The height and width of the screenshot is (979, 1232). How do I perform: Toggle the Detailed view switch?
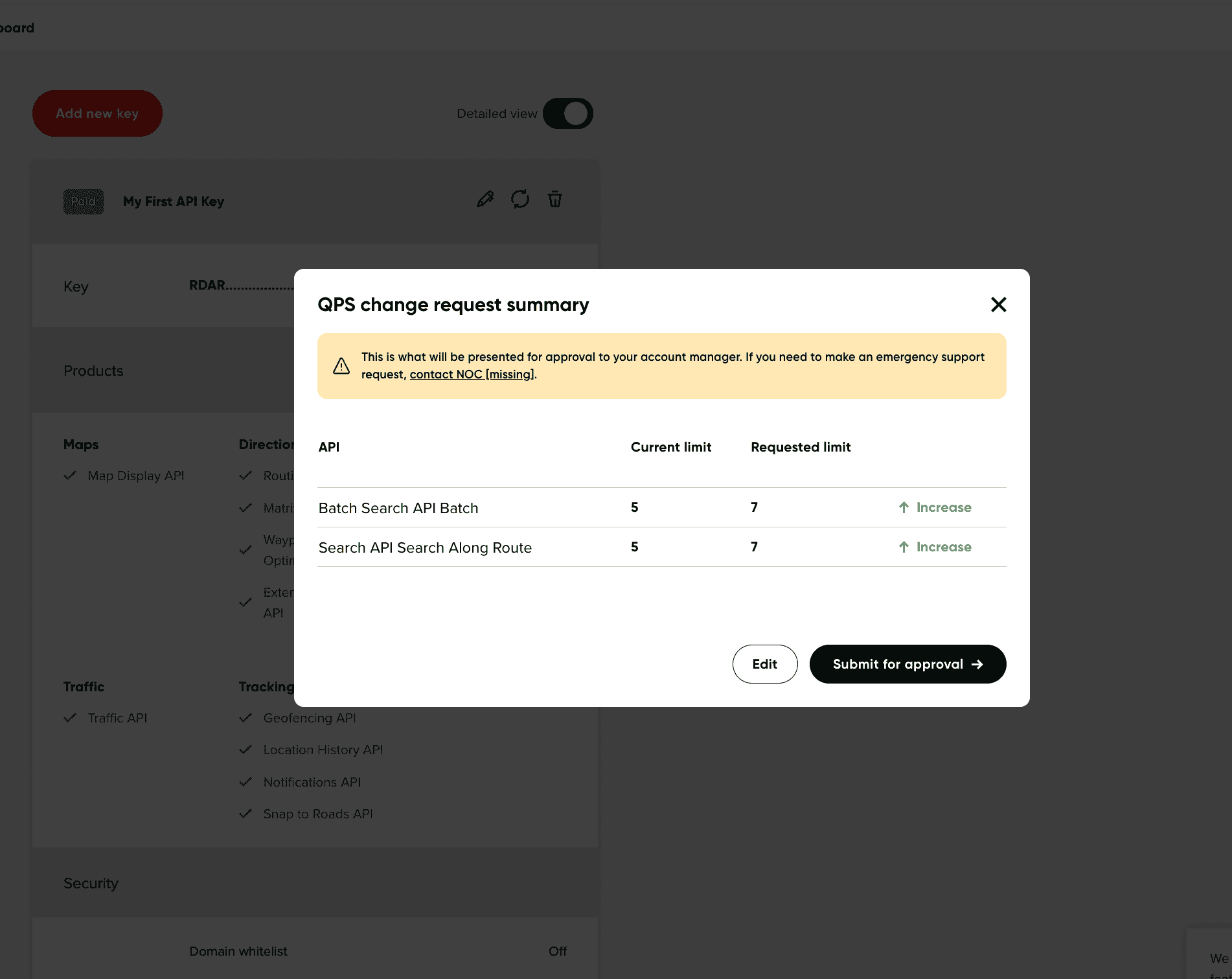567,113
